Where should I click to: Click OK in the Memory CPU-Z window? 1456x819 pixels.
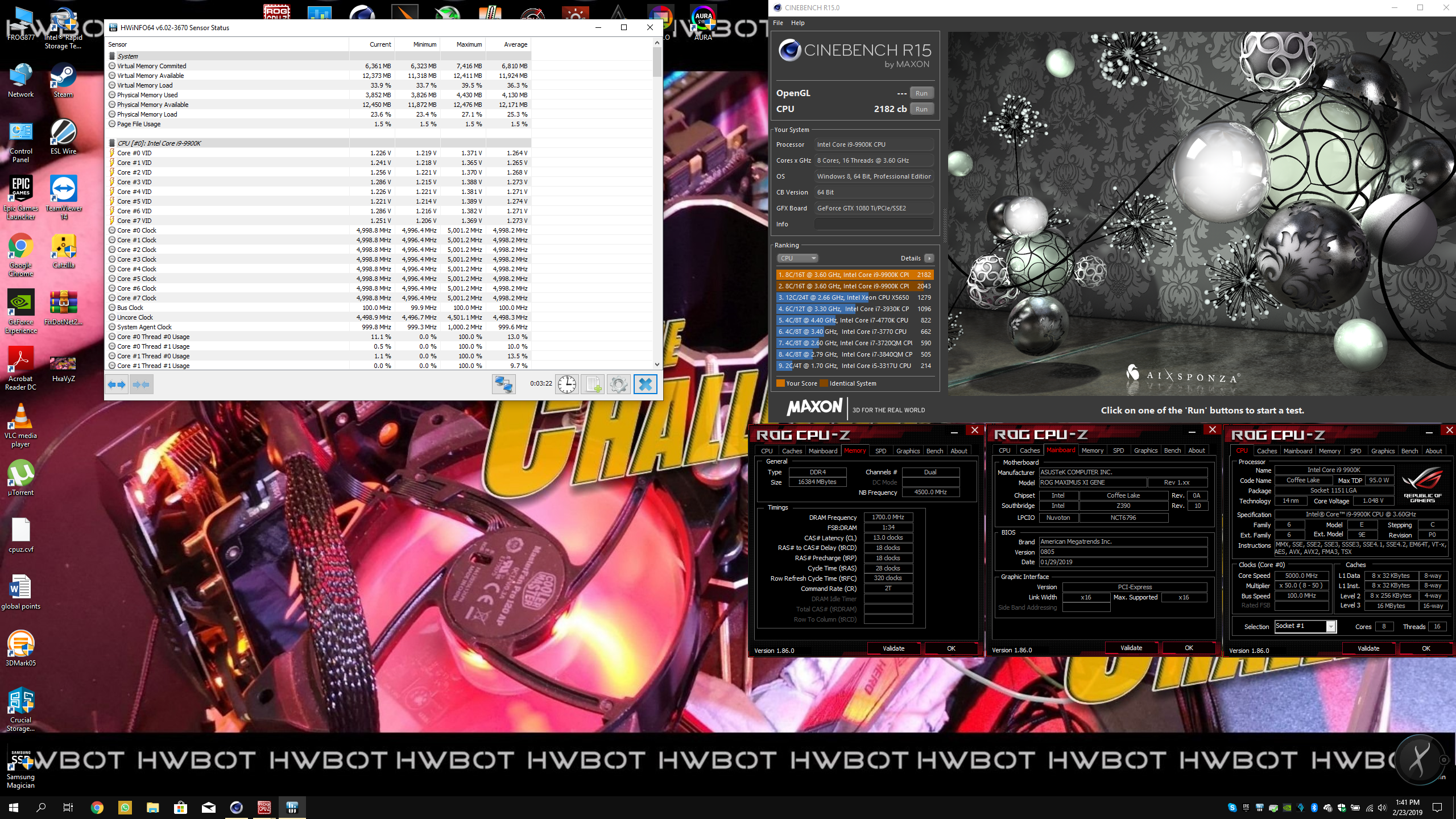pyautogui.click(x=951, y=648)
